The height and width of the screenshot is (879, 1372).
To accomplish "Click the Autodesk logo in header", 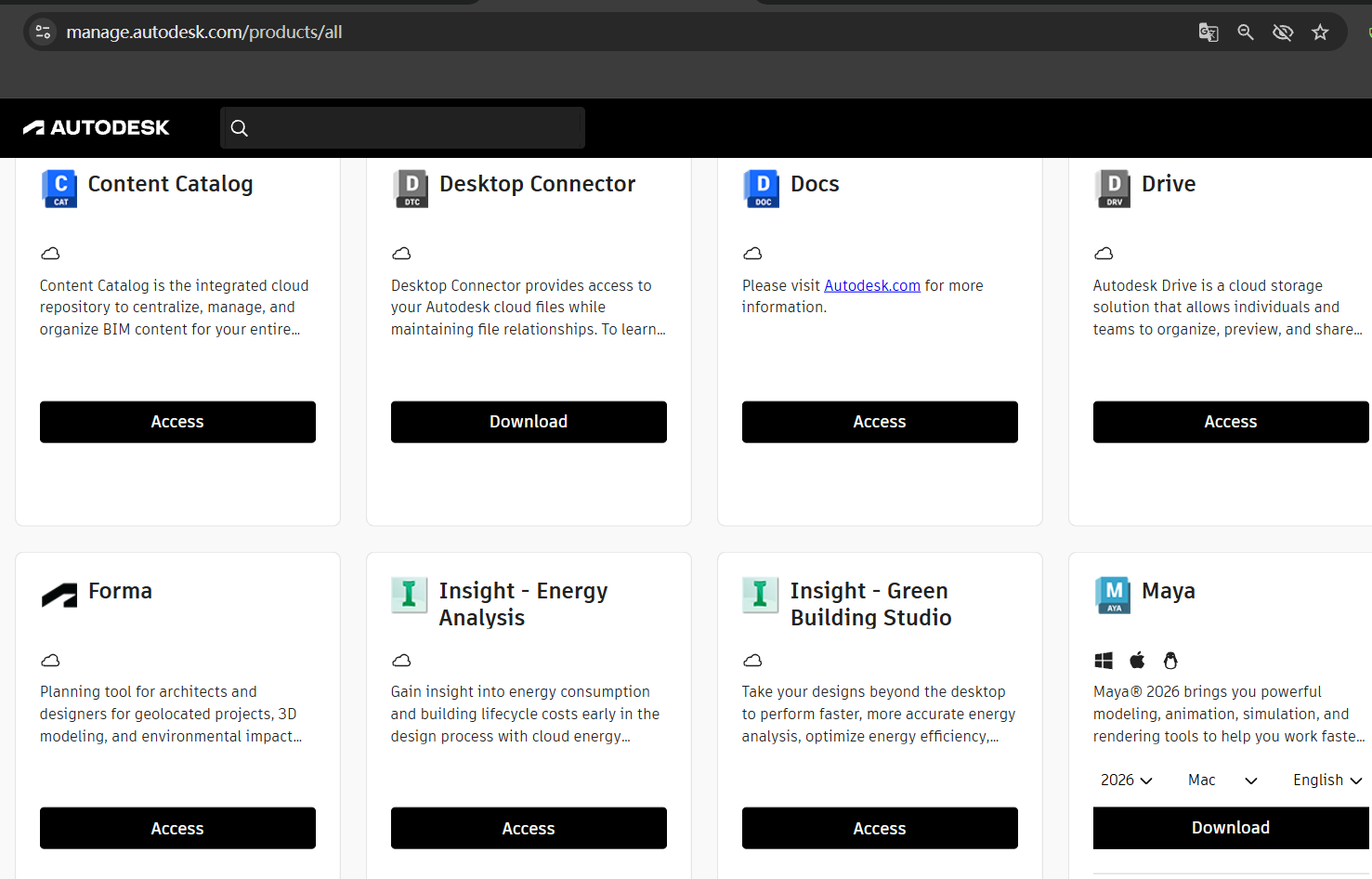I will click(97, 127).
